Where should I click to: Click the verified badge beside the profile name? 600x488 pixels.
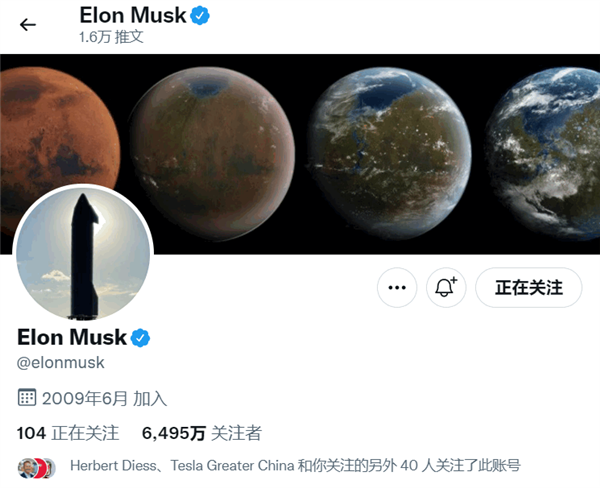click(x=140, y=338)
